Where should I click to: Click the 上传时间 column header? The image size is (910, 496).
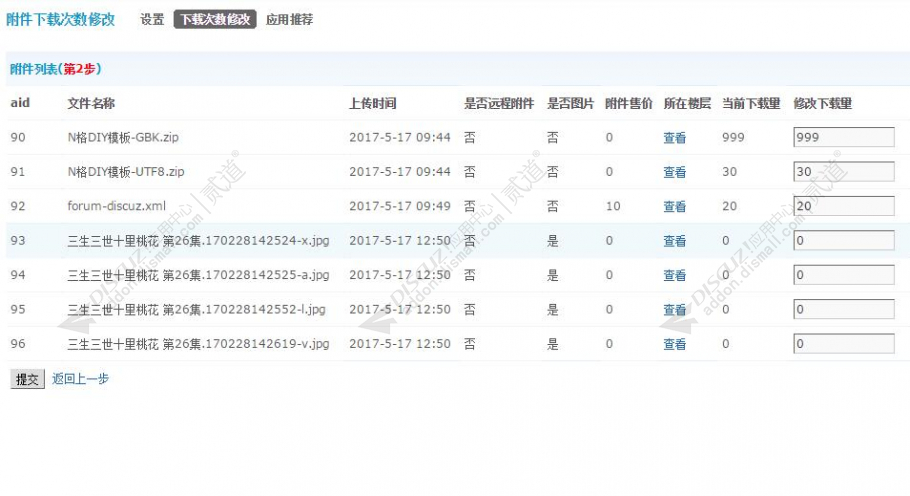tap(373, 103)
